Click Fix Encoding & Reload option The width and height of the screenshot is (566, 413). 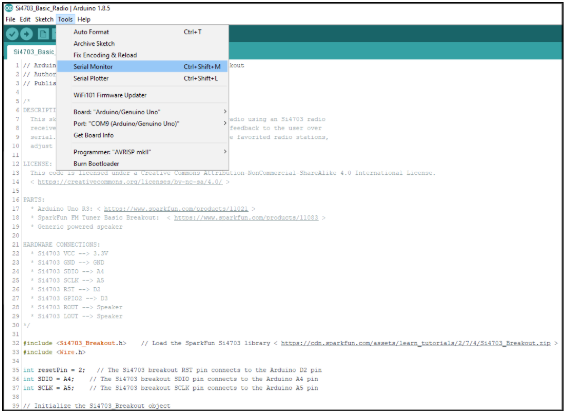tap(143, 55)
